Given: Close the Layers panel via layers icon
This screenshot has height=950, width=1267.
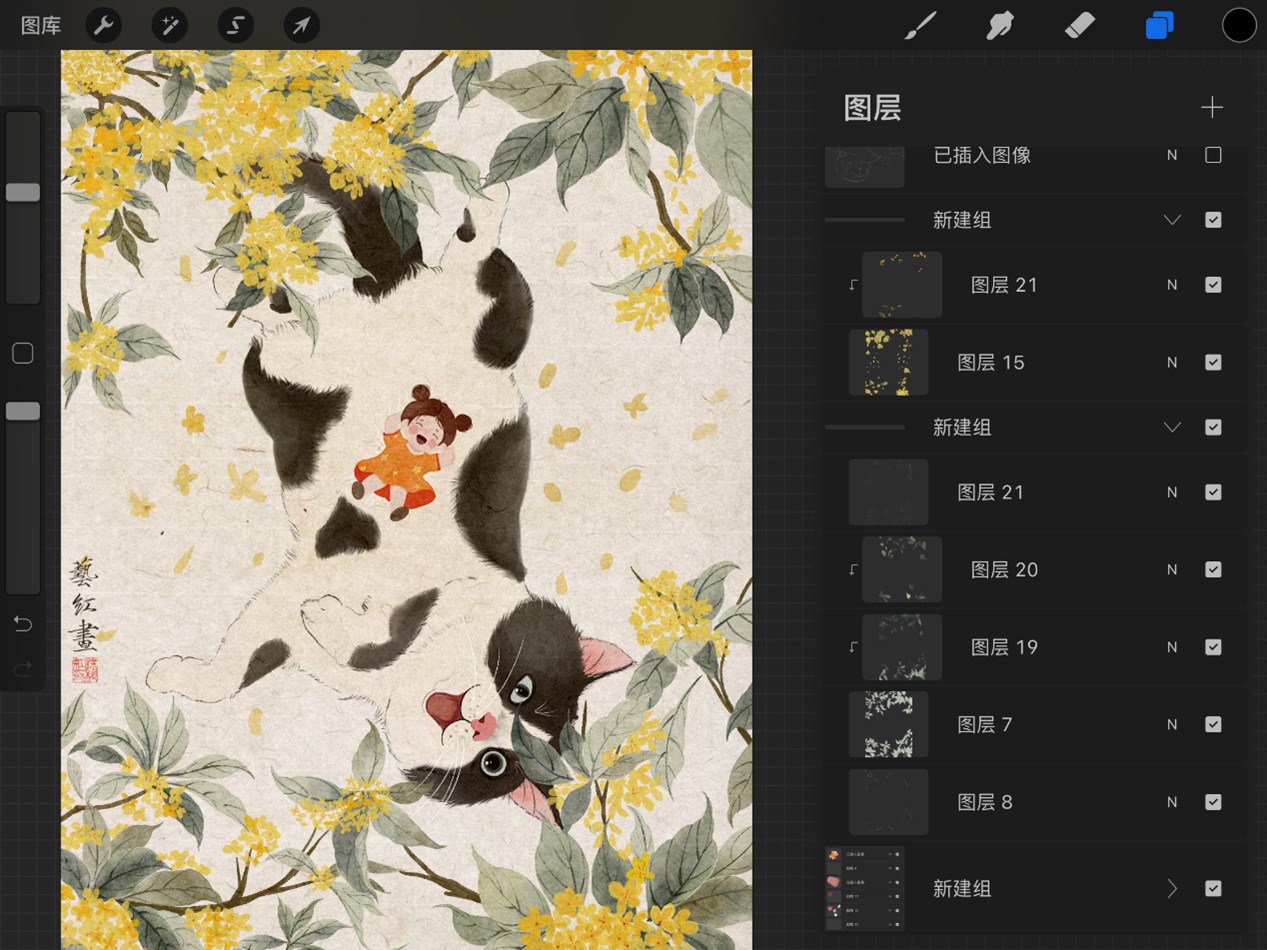Looking at the screenshot, I should coord(1160,25).
